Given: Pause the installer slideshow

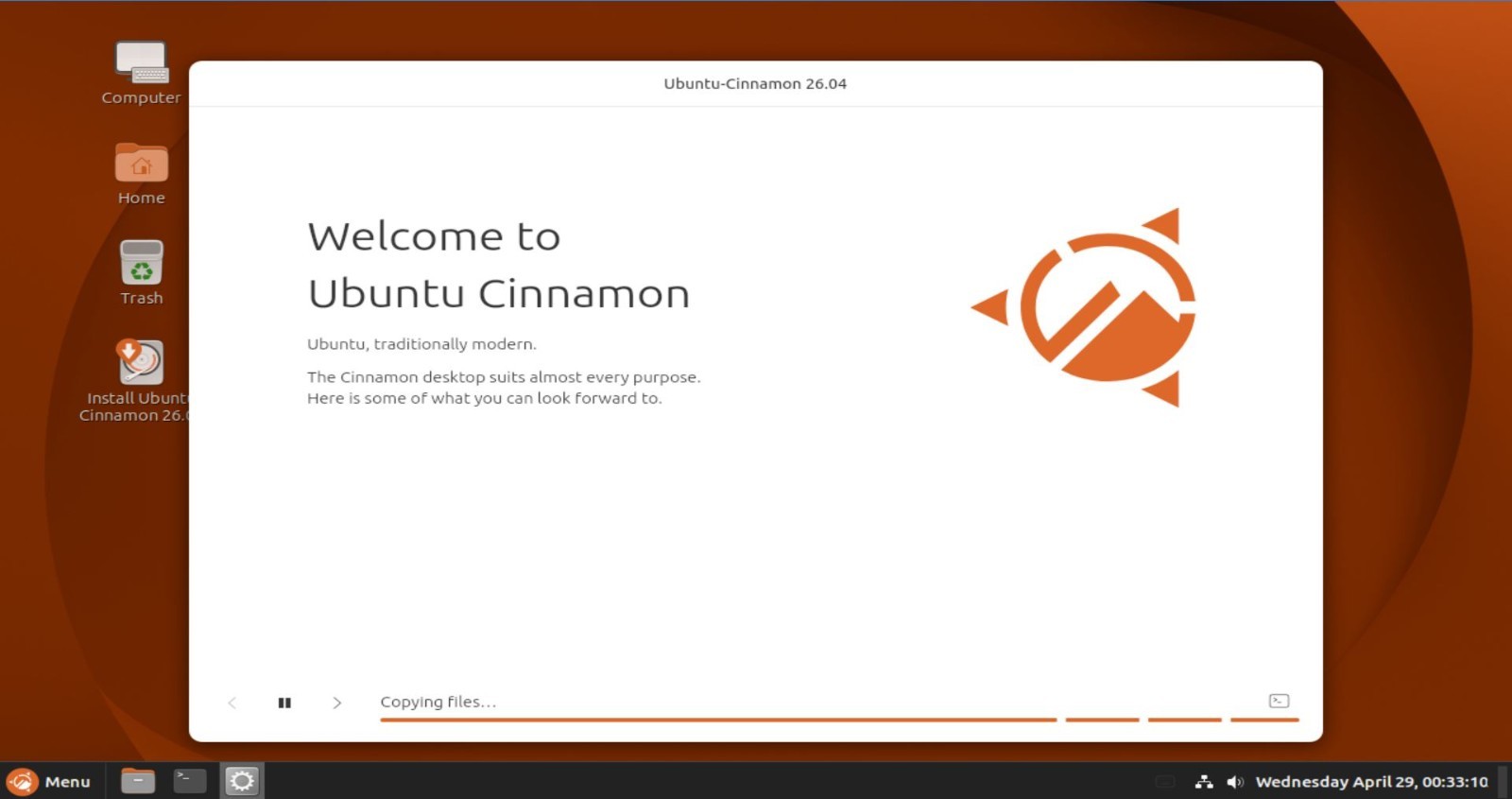Looking at the screenshot, I should click(284, 703).
